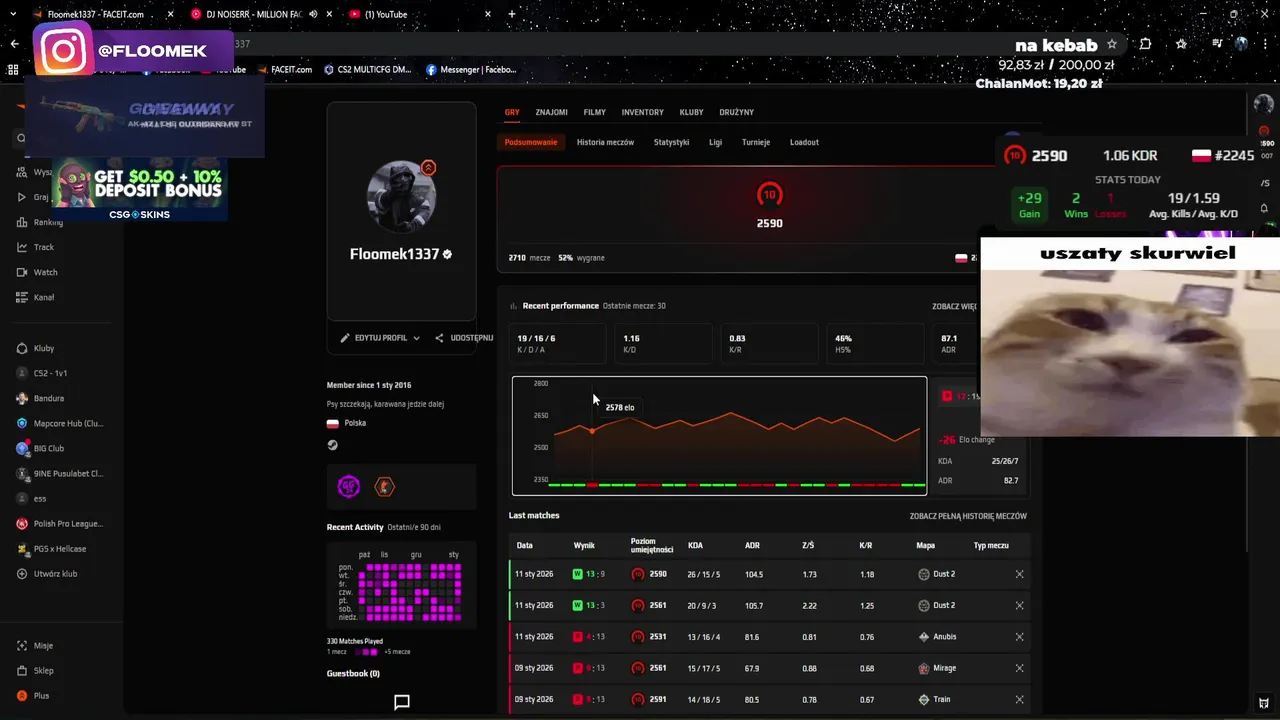Open the FACEIT.com bookmark
The image size is (1280, 720).
click(x=285, y=70)
